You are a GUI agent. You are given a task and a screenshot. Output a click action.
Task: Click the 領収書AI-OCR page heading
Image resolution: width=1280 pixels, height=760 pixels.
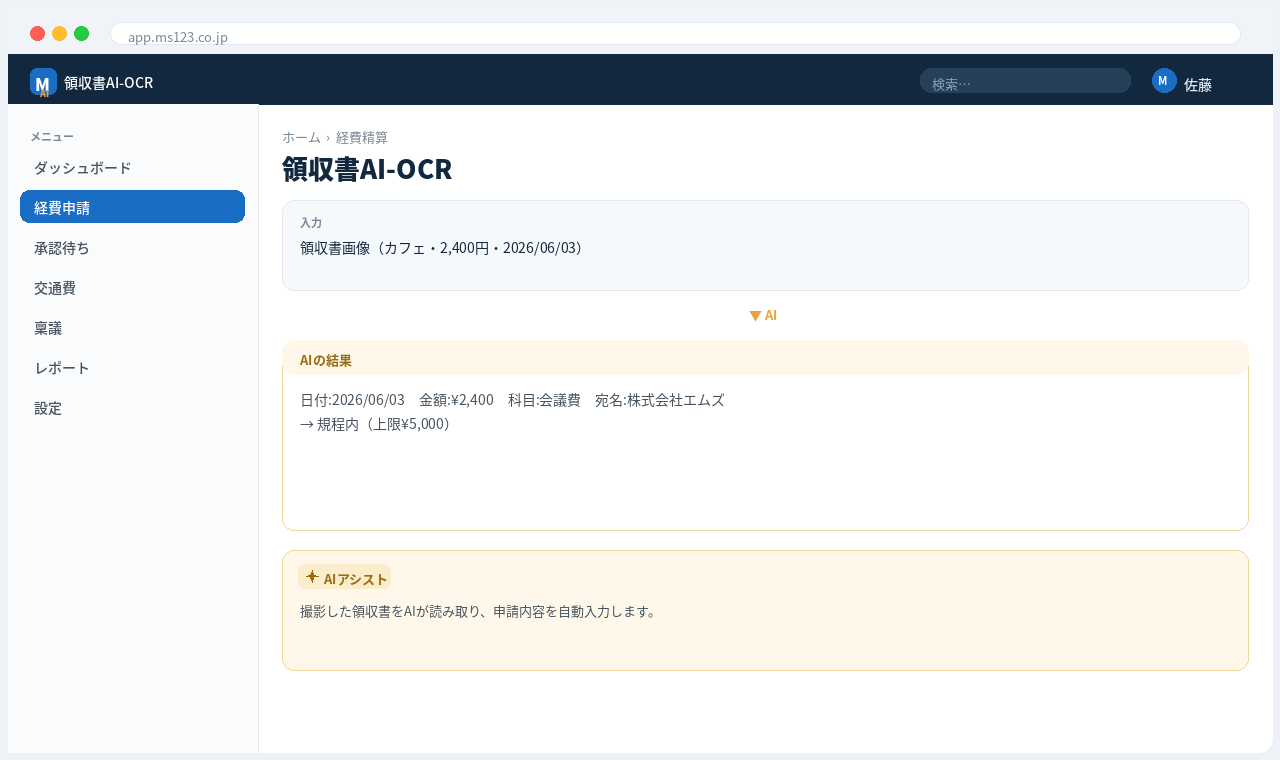367,169
